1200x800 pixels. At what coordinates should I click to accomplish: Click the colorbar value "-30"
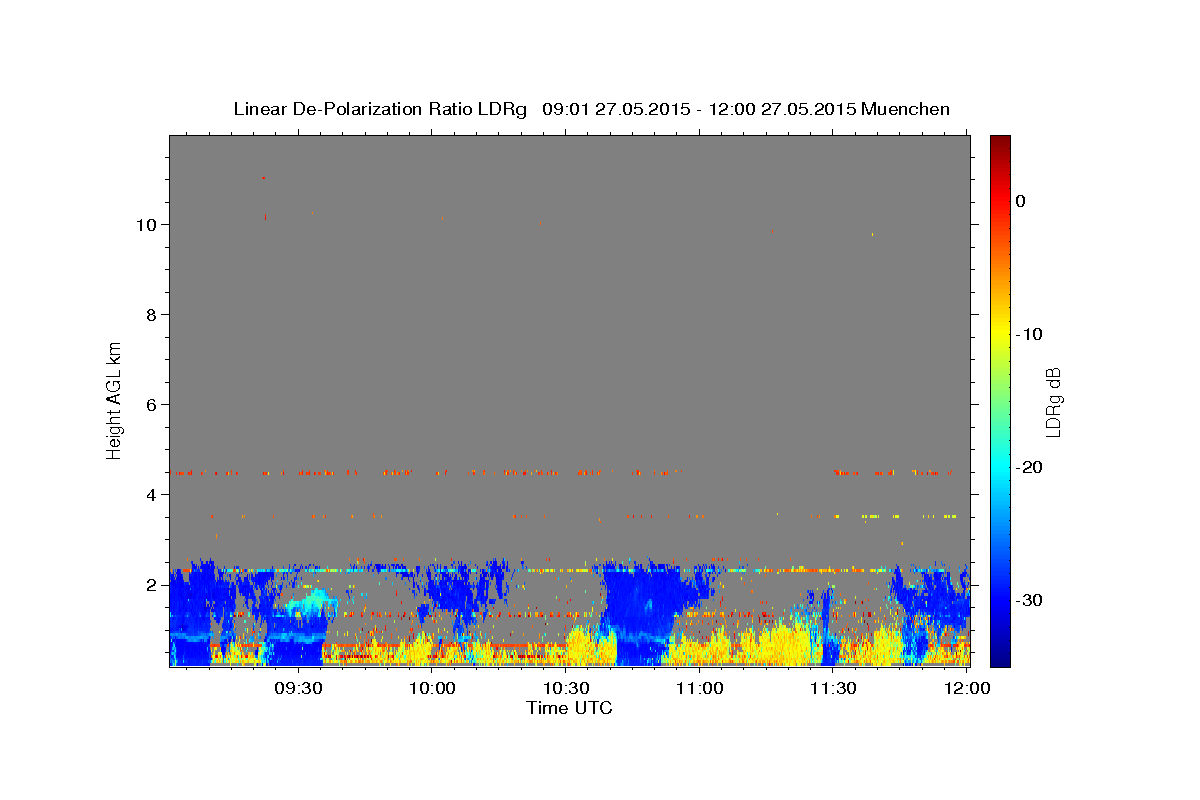[x=1030, y=600]
